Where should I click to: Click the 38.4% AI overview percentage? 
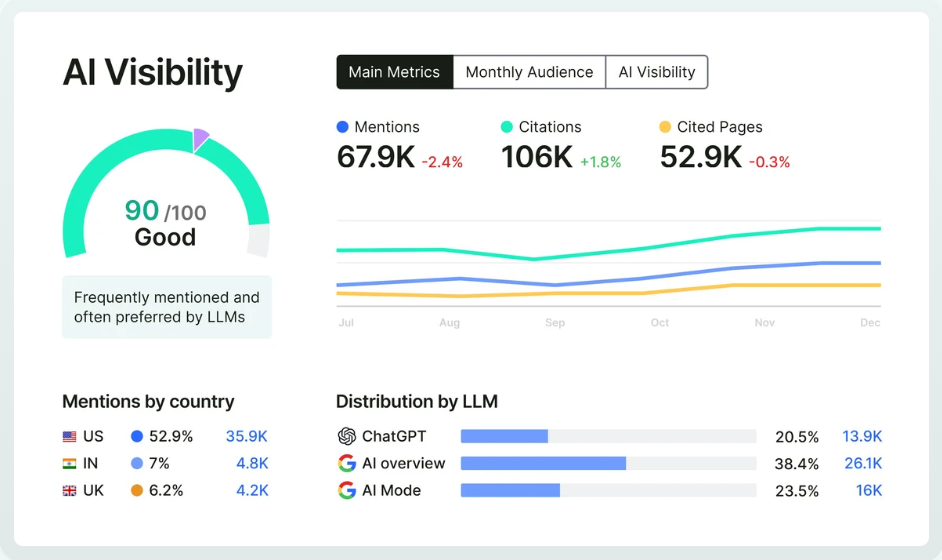(x=797, y=464)
